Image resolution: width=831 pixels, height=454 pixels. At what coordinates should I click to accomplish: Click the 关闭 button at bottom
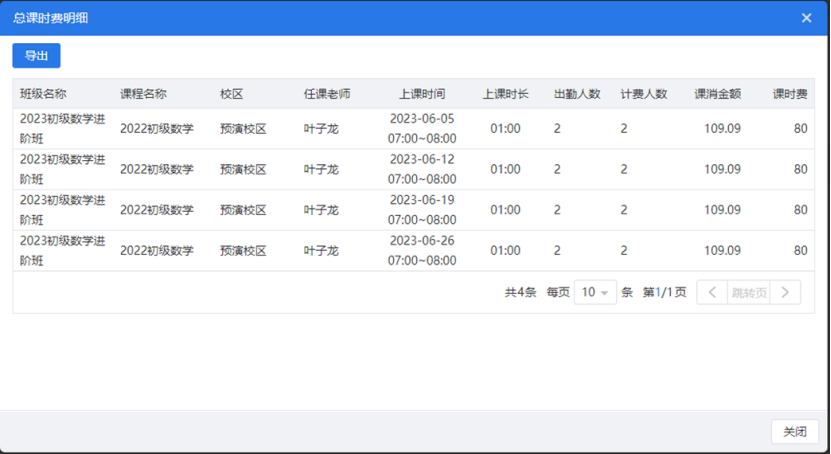click(794, 431)
